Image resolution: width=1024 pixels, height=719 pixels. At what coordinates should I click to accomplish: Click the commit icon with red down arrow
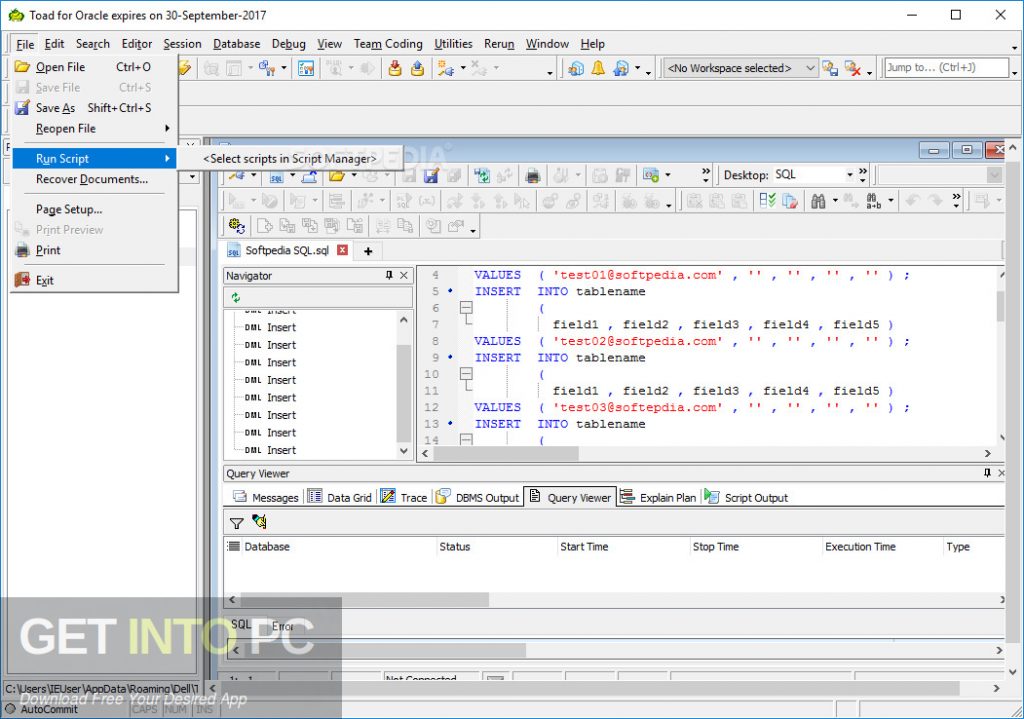394,68
